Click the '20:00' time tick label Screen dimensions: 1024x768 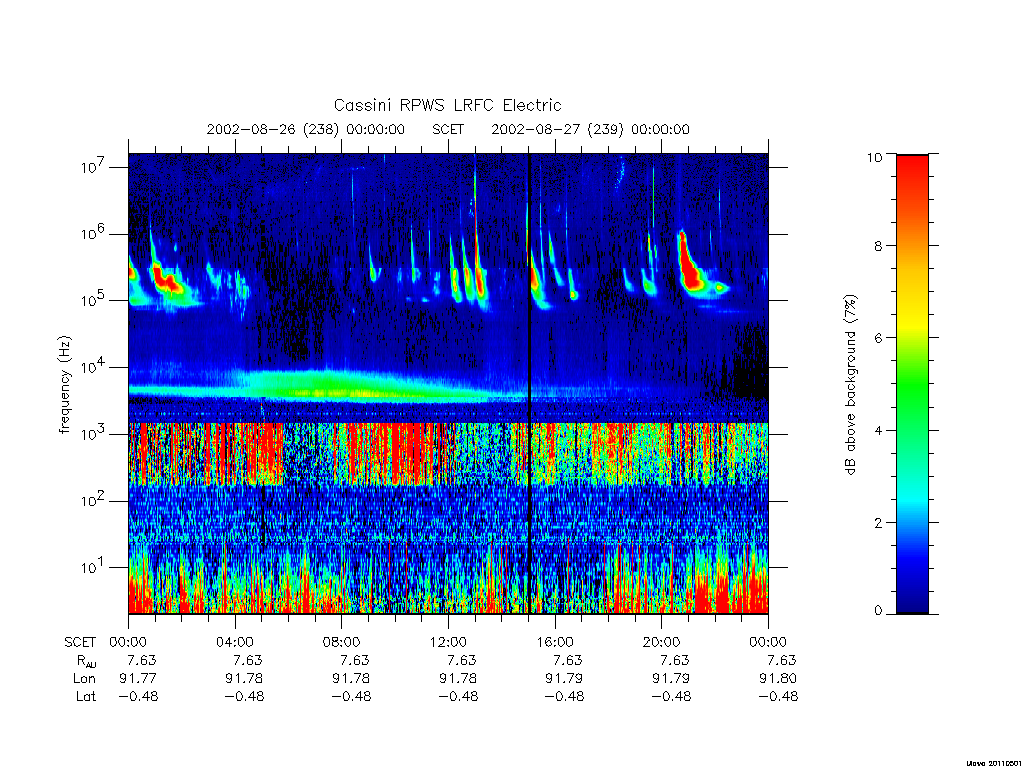coord(662,642)
